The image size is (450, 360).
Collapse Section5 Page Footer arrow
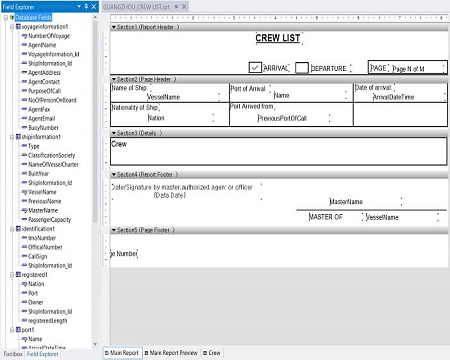click(114, 230)
